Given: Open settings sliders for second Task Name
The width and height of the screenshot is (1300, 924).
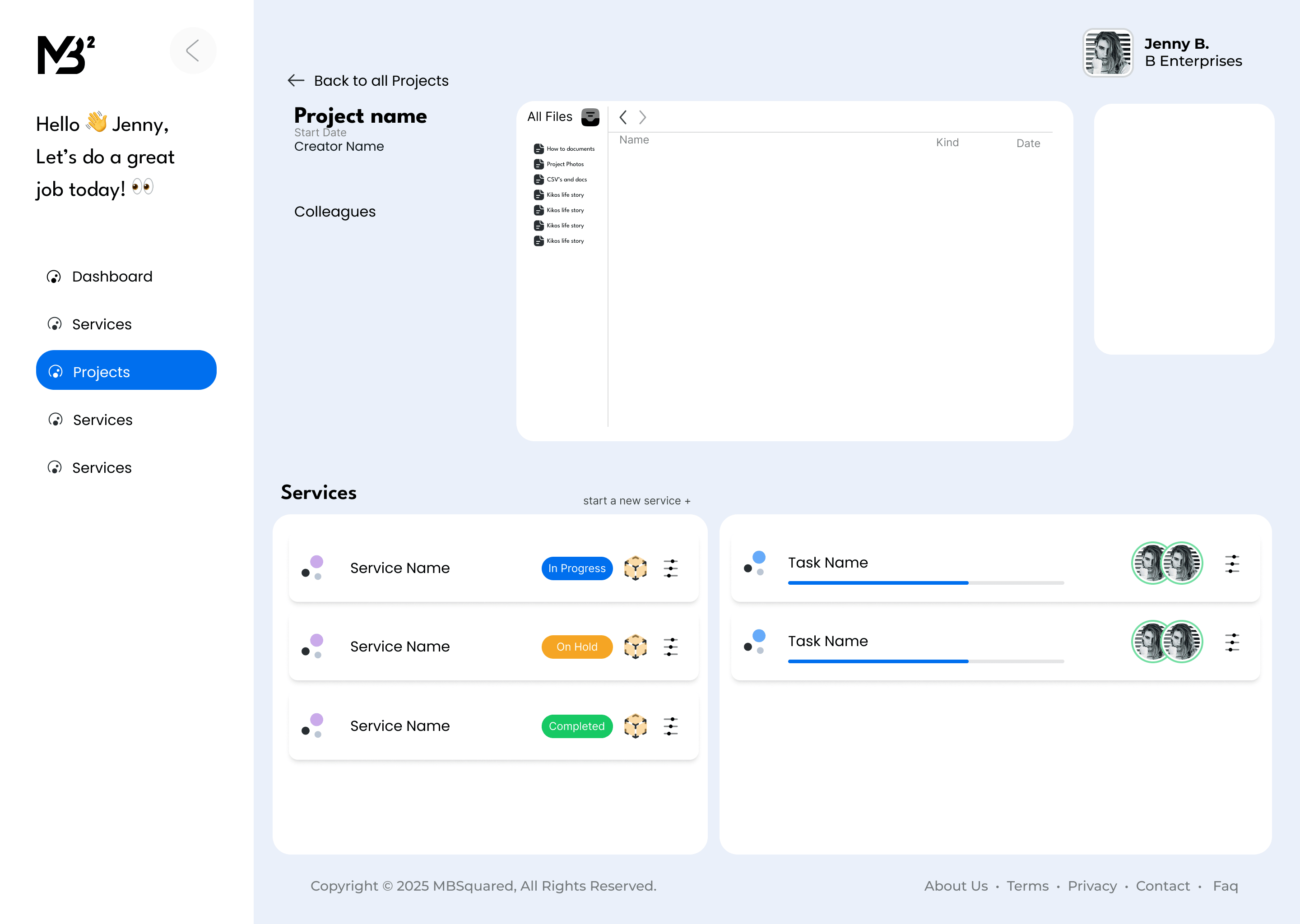Looking at the screenshot, I should (x=1232, y=642).
